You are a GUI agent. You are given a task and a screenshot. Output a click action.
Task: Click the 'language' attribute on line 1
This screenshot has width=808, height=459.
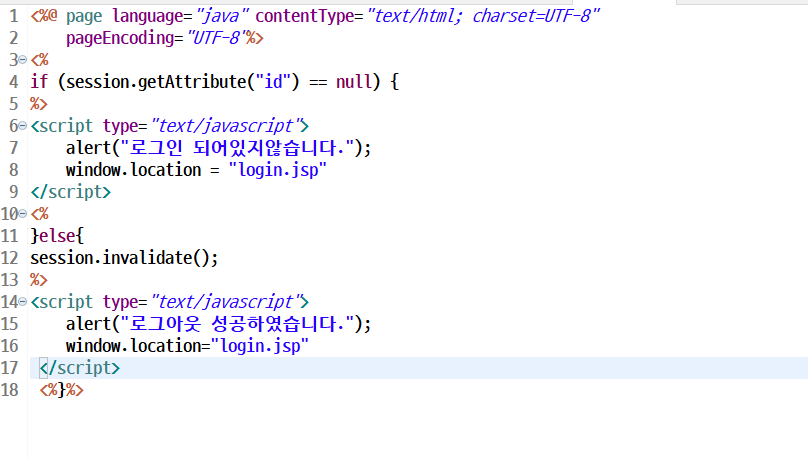click(148, 16)
